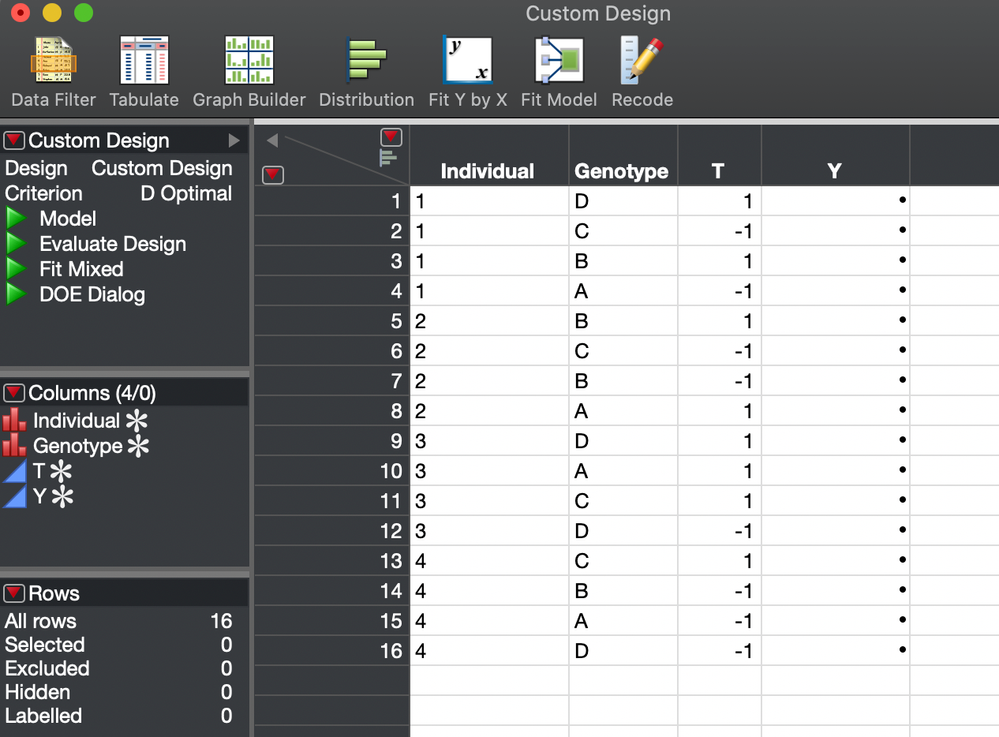Click the green zoom window button
Image resolution: width=999 pixels, height=737 pixels.
pyautogui.click(x=83, y=12)
